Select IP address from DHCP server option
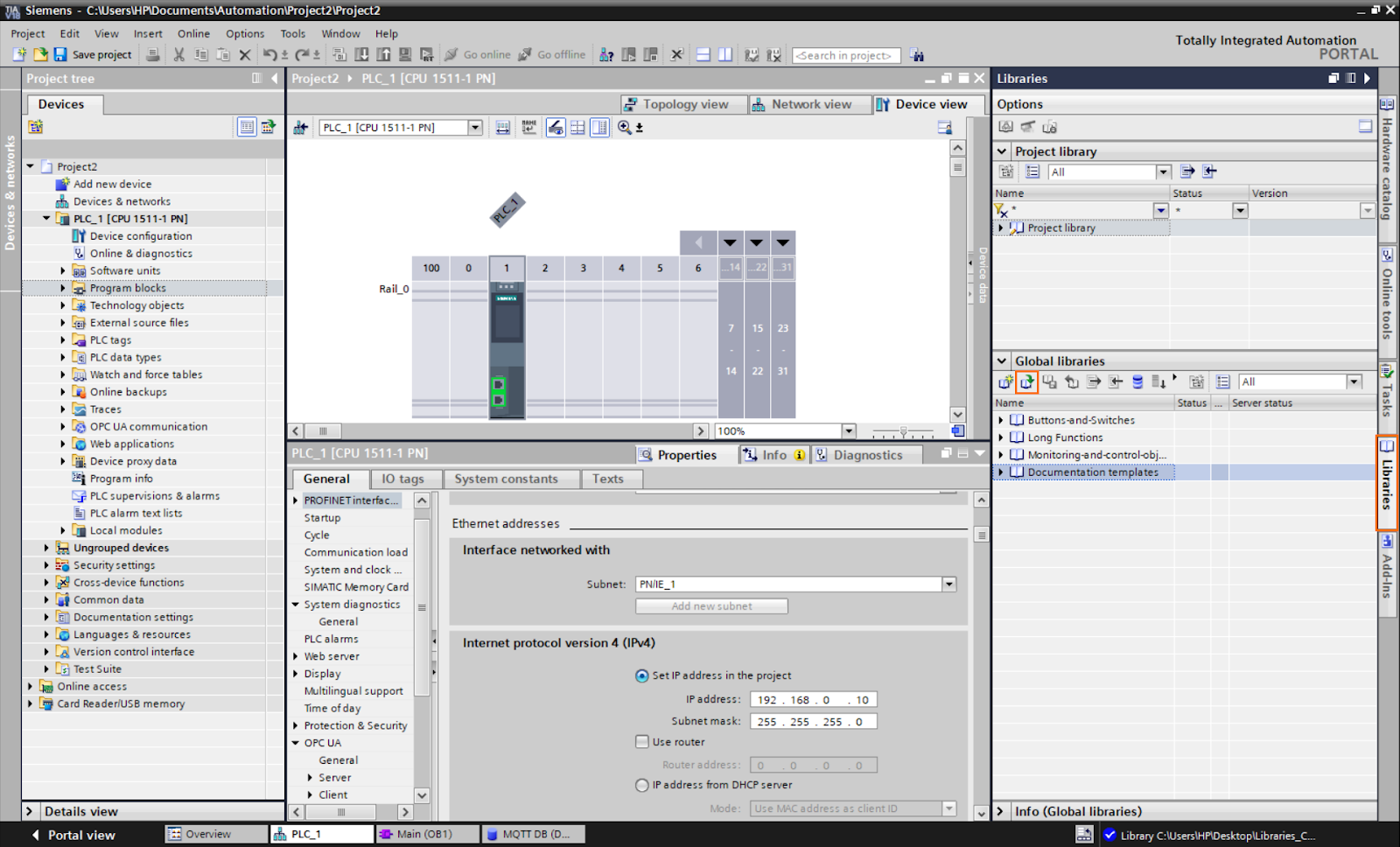The width and height of the screenshot is (1400, 847). tap(642, 785)
